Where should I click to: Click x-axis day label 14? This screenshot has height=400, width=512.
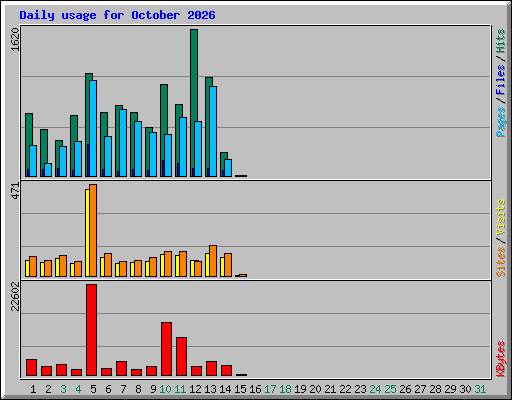[225, 389]
